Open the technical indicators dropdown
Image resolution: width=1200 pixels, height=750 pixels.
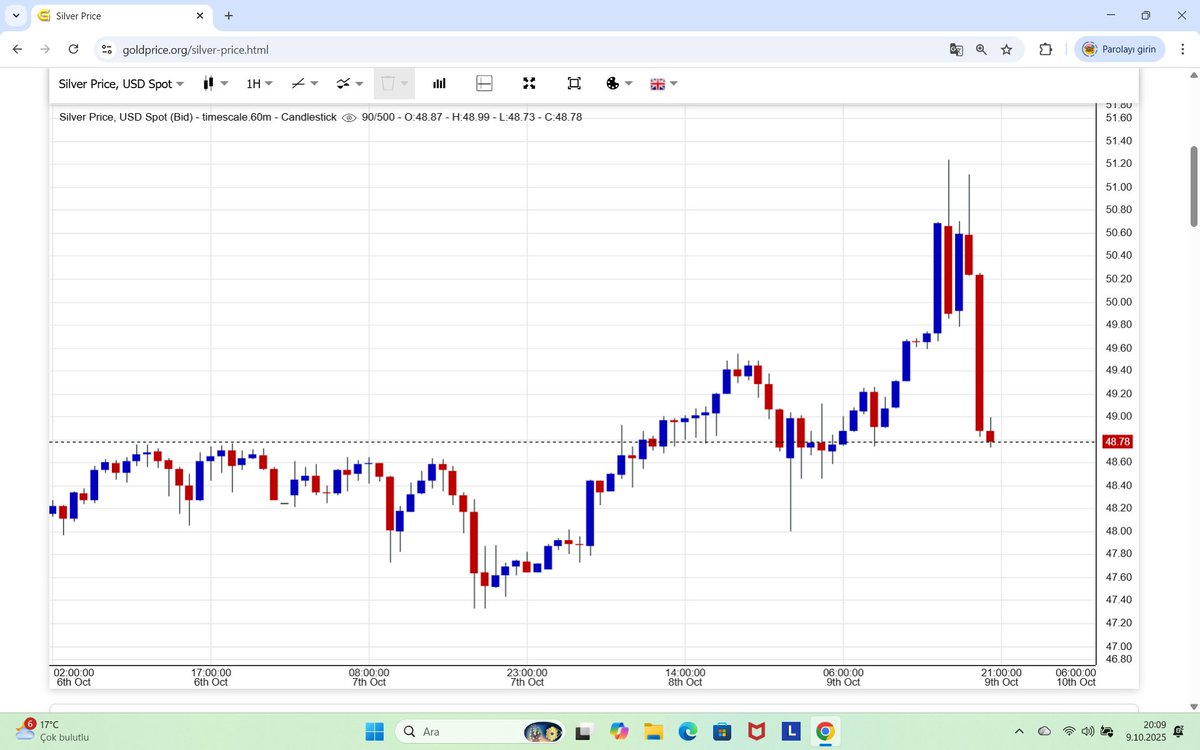pos(349,84)
